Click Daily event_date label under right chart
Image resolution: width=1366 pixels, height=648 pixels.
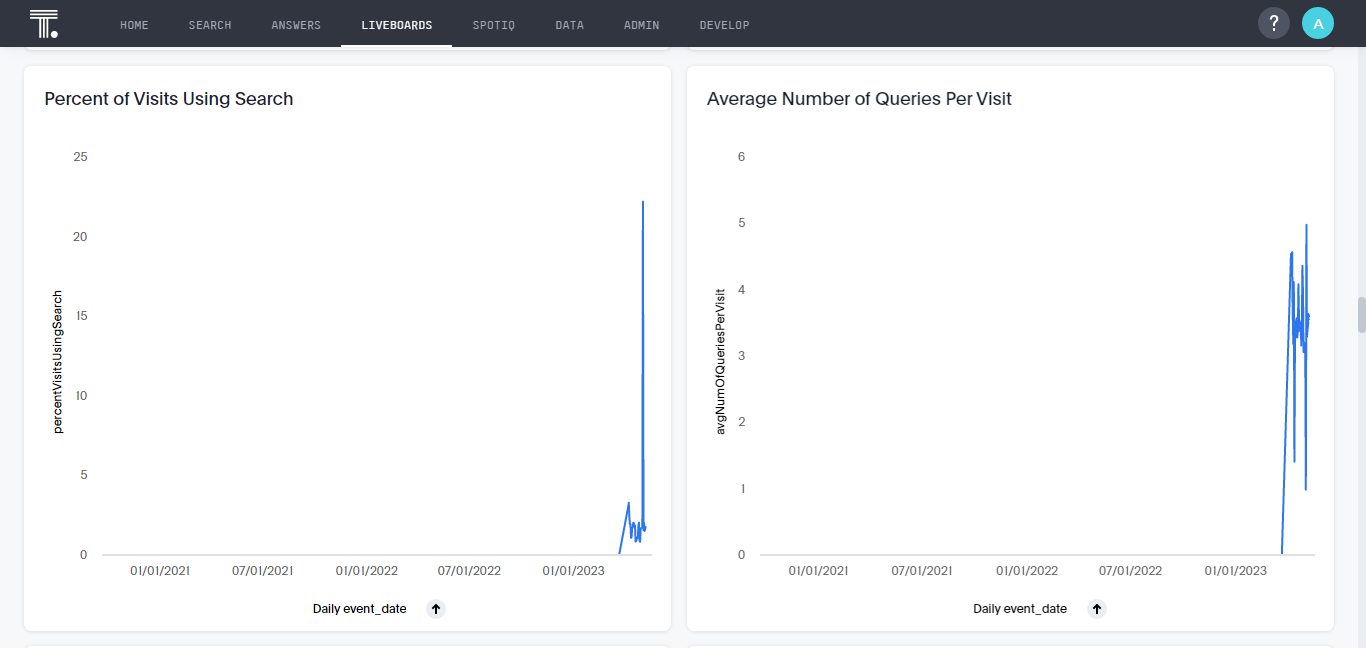[x=1020, y=608]
